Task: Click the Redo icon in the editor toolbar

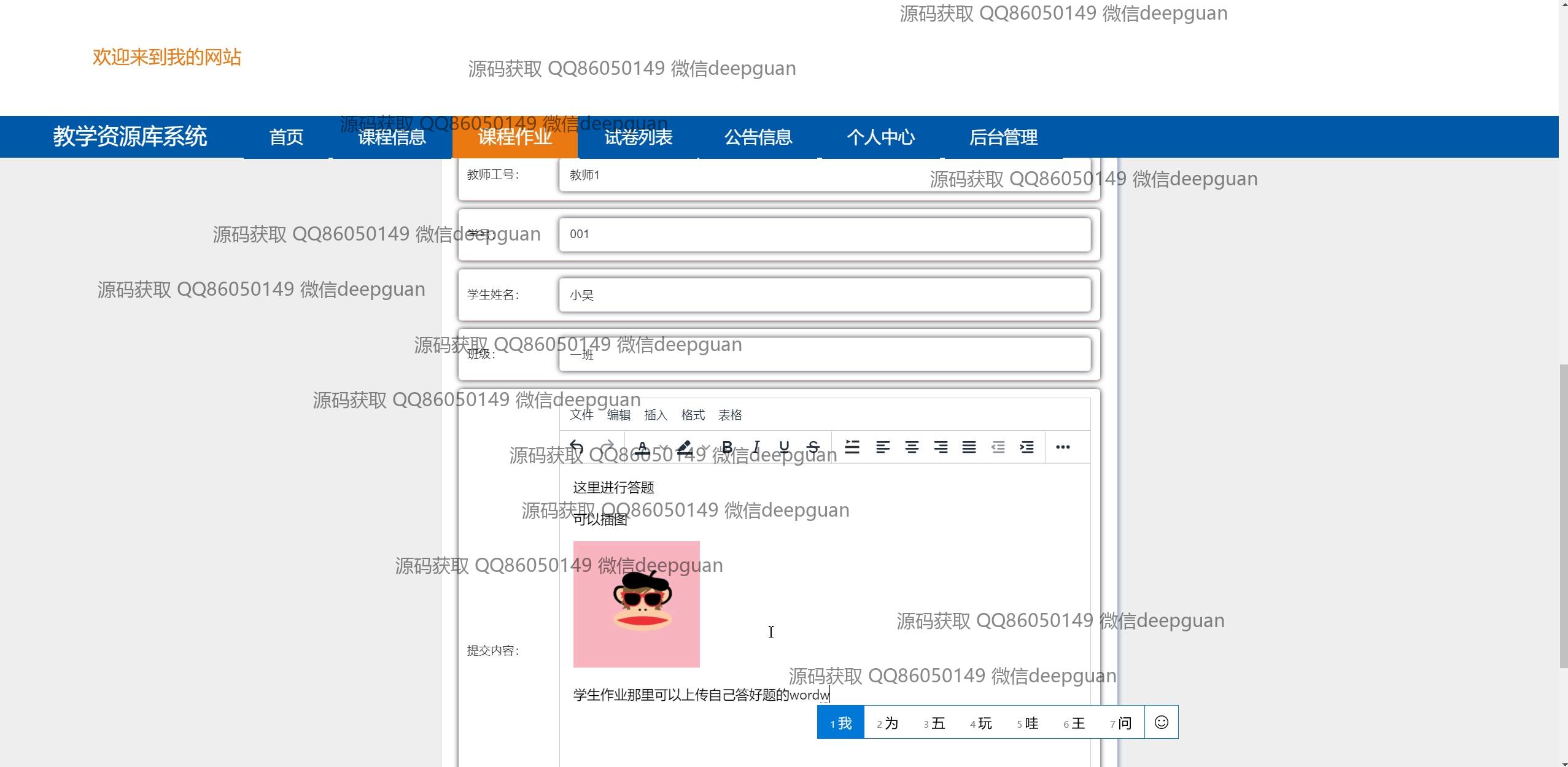Action: pyautogui.click(x=609, y=447)
